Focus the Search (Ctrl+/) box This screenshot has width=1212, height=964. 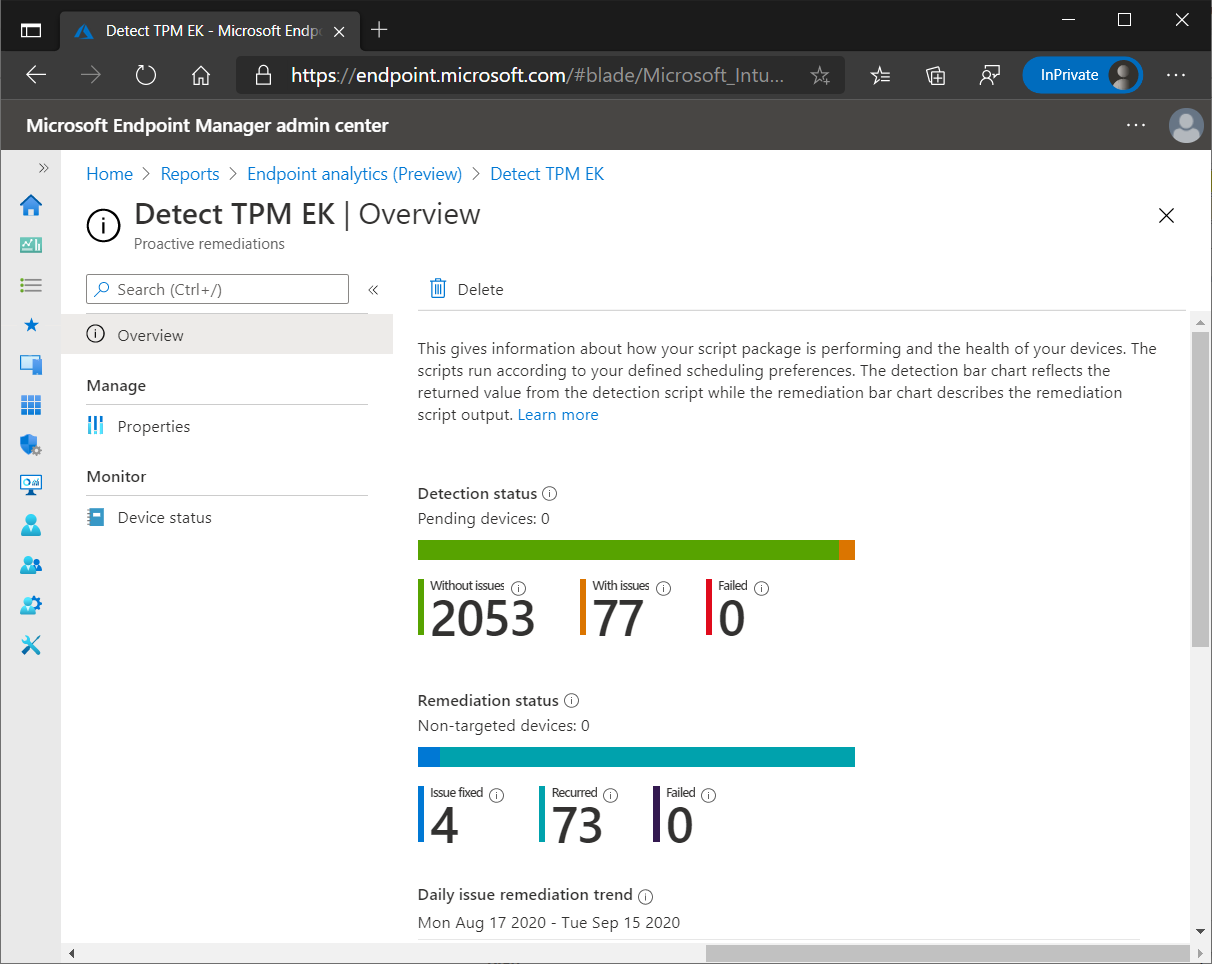click(x=218, y=289)
